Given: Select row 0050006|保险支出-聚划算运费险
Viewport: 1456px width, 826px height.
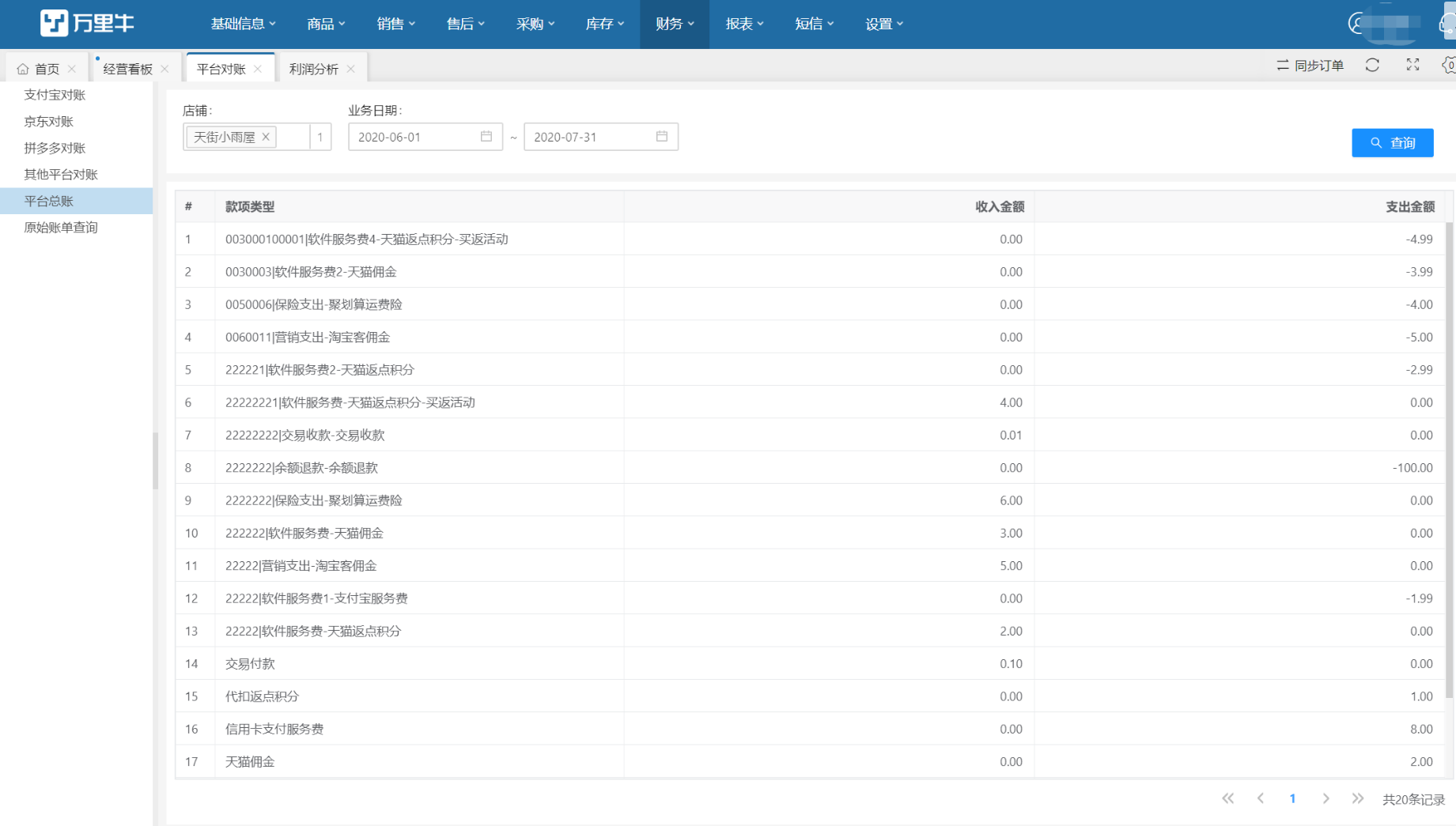Looking at the screenshot, I should point(811,304).
